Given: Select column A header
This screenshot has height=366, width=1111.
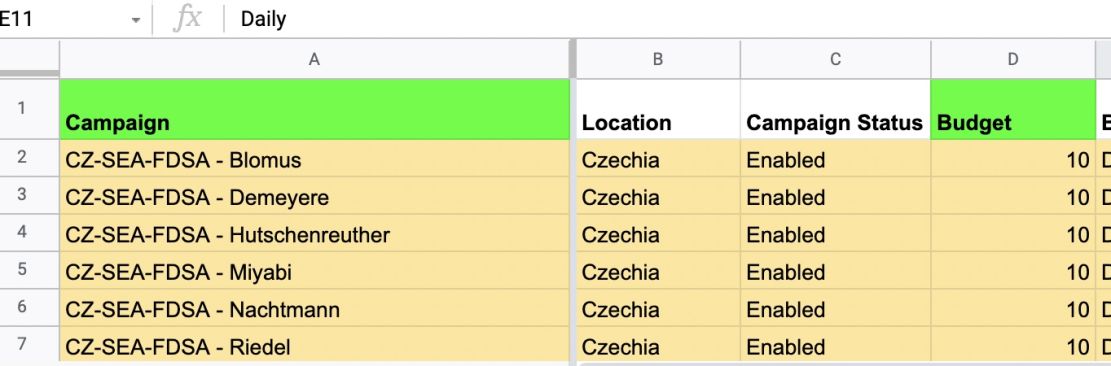Looking at the screenshot, I should (x=315, y=59).
